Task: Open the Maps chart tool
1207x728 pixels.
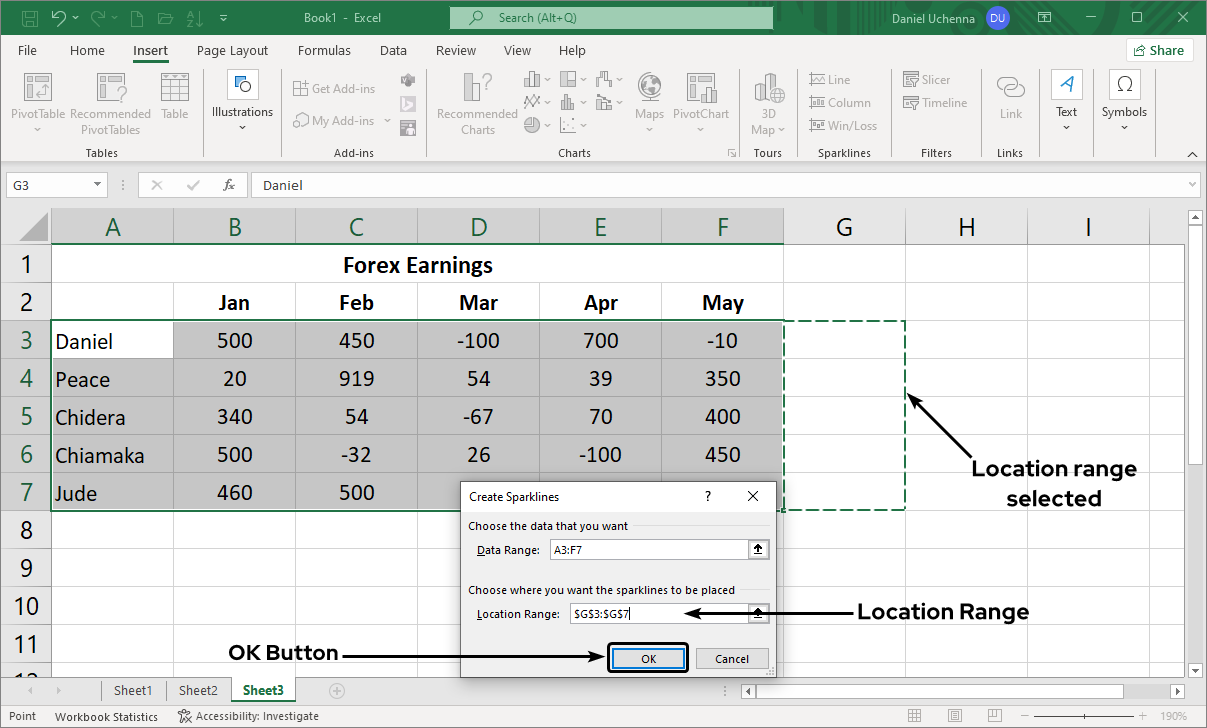Action: pos(649,100)
